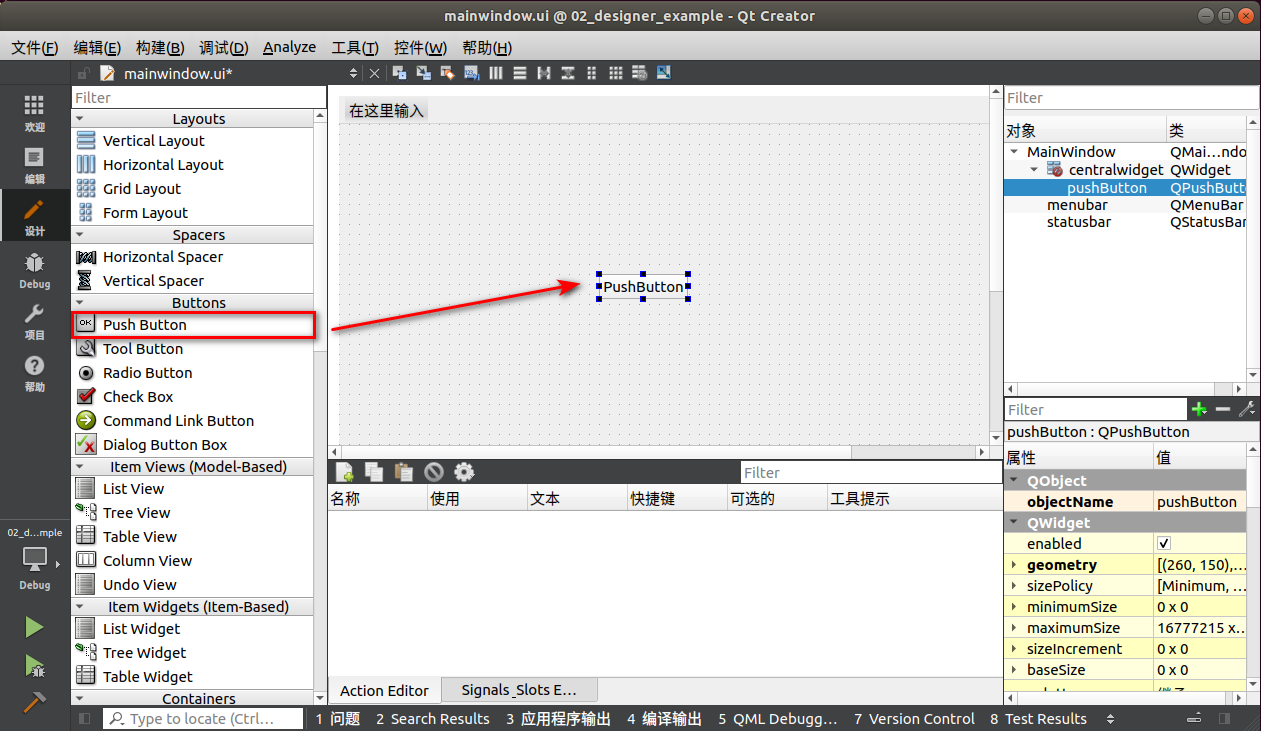
Task: Collapse Item Widgets (Item-Based) category
Action: pyautogui.click(x=80, y=607)
